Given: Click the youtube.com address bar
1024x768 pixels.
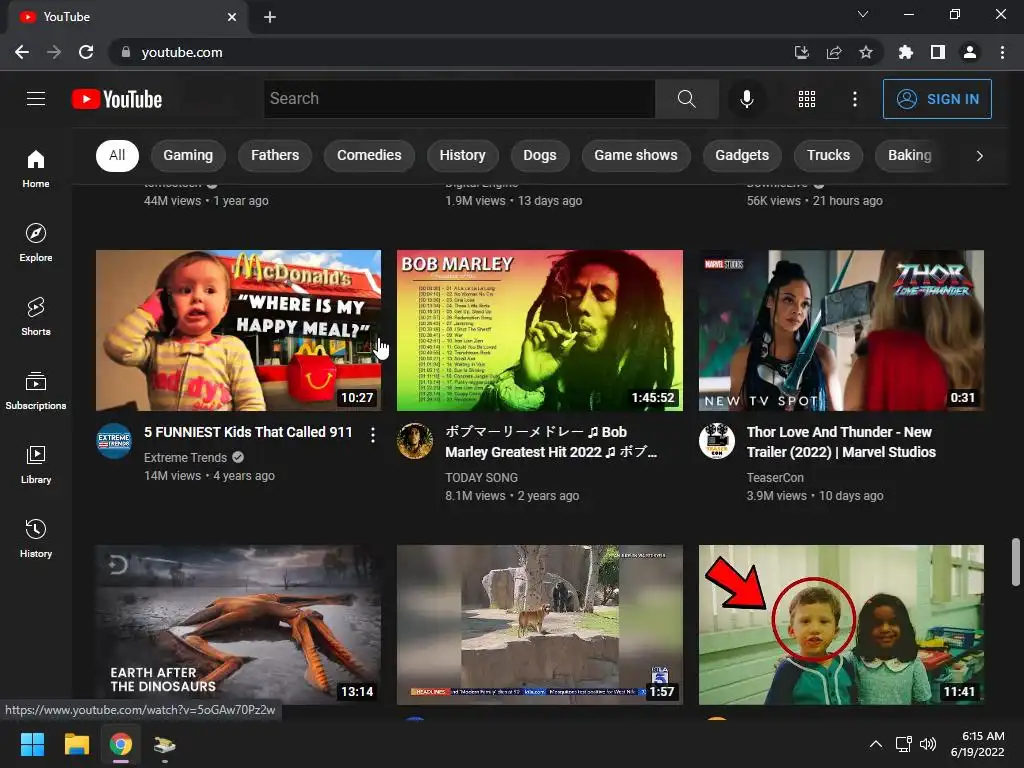Looking at the screenshot, I should (451, 52).
